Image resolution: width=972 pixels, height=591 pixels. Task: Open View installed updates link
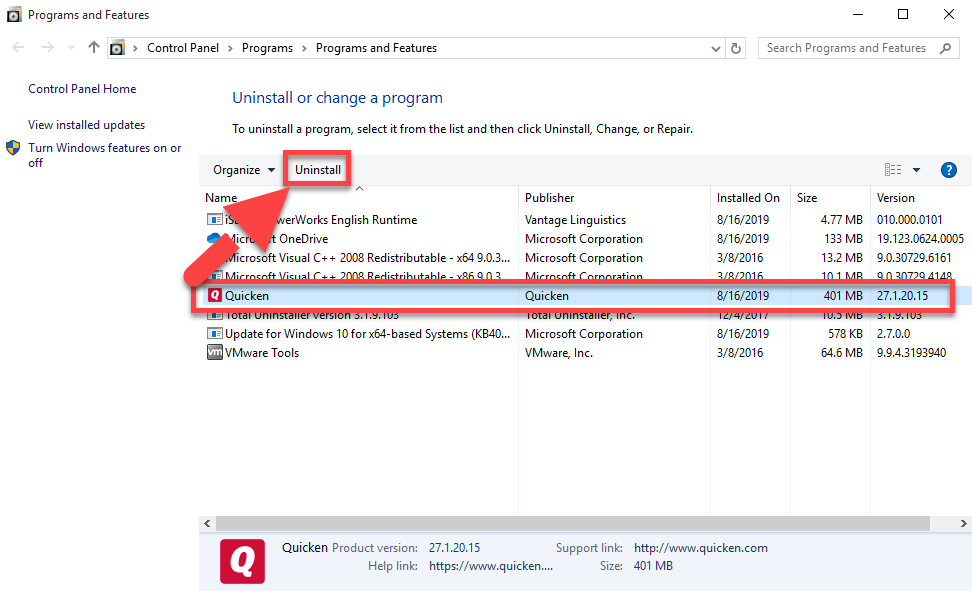click(x=86, y=125)
